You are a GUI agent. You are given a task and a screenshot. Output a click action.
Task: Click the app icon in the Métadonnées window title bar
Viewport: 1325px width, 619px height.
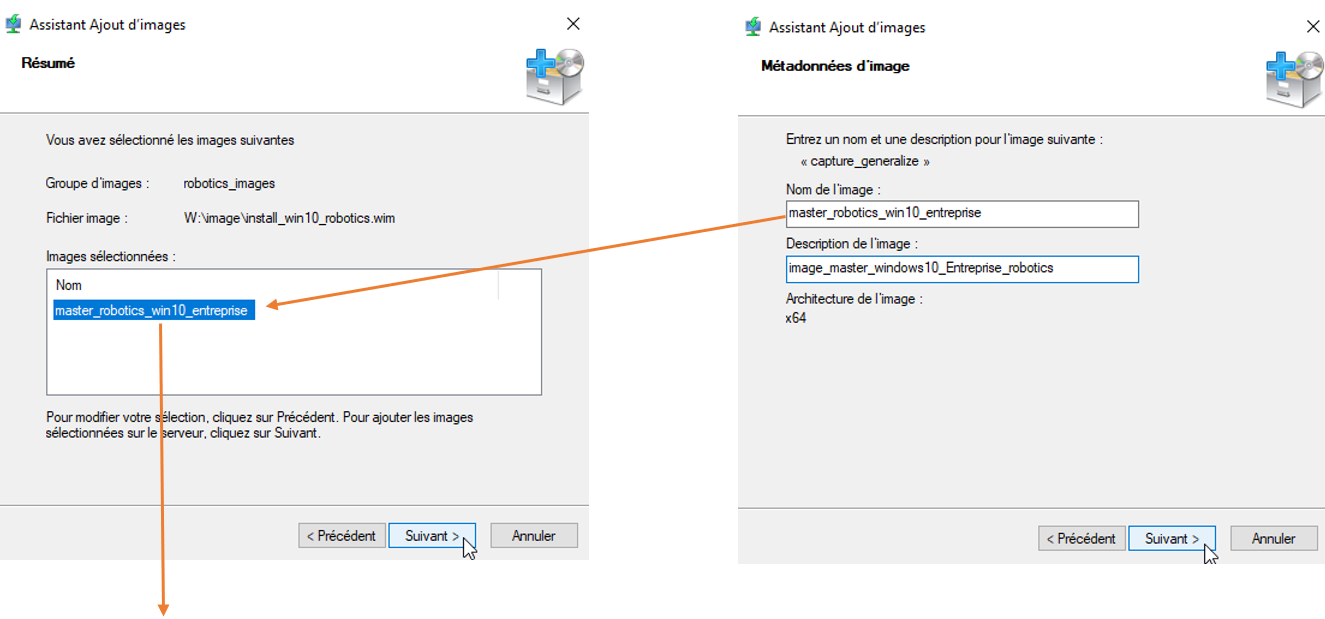753,27
